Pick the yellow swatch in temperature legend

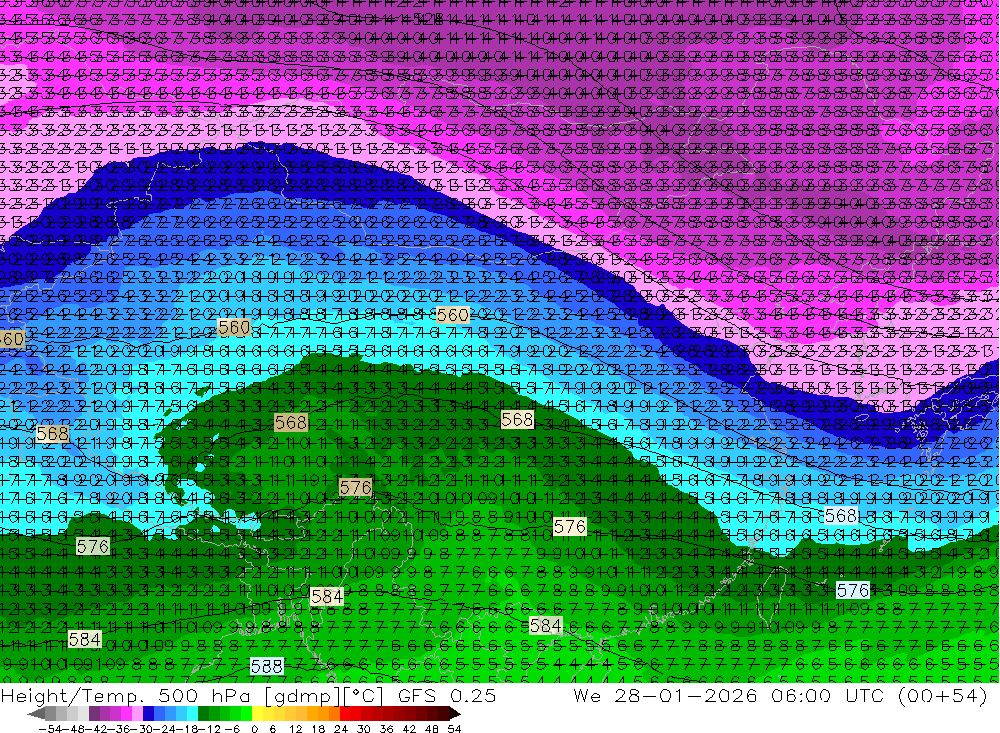click(x=257, y=713)
